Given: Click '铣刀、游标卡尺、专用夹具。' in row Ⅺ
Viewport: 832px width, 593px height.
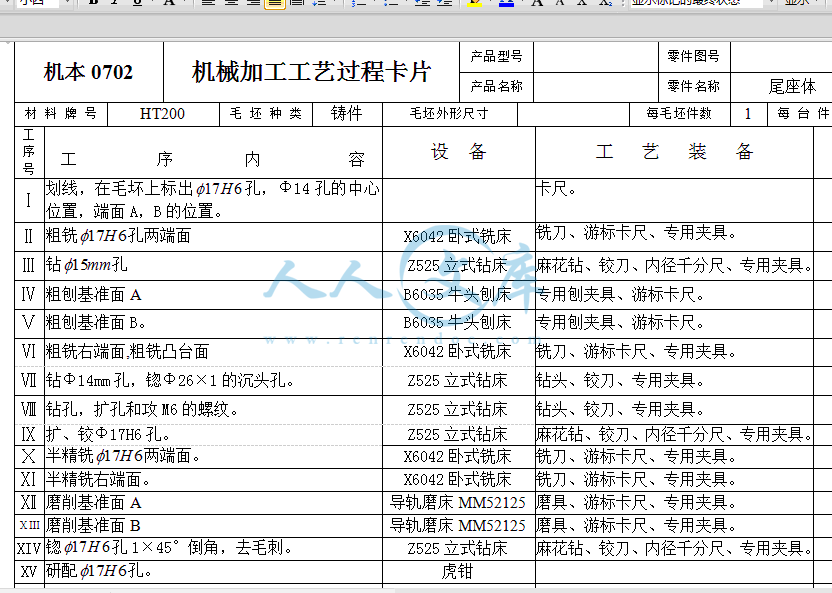Looking at the screenshot, I should pyautogui.click(x=636, y=479).
